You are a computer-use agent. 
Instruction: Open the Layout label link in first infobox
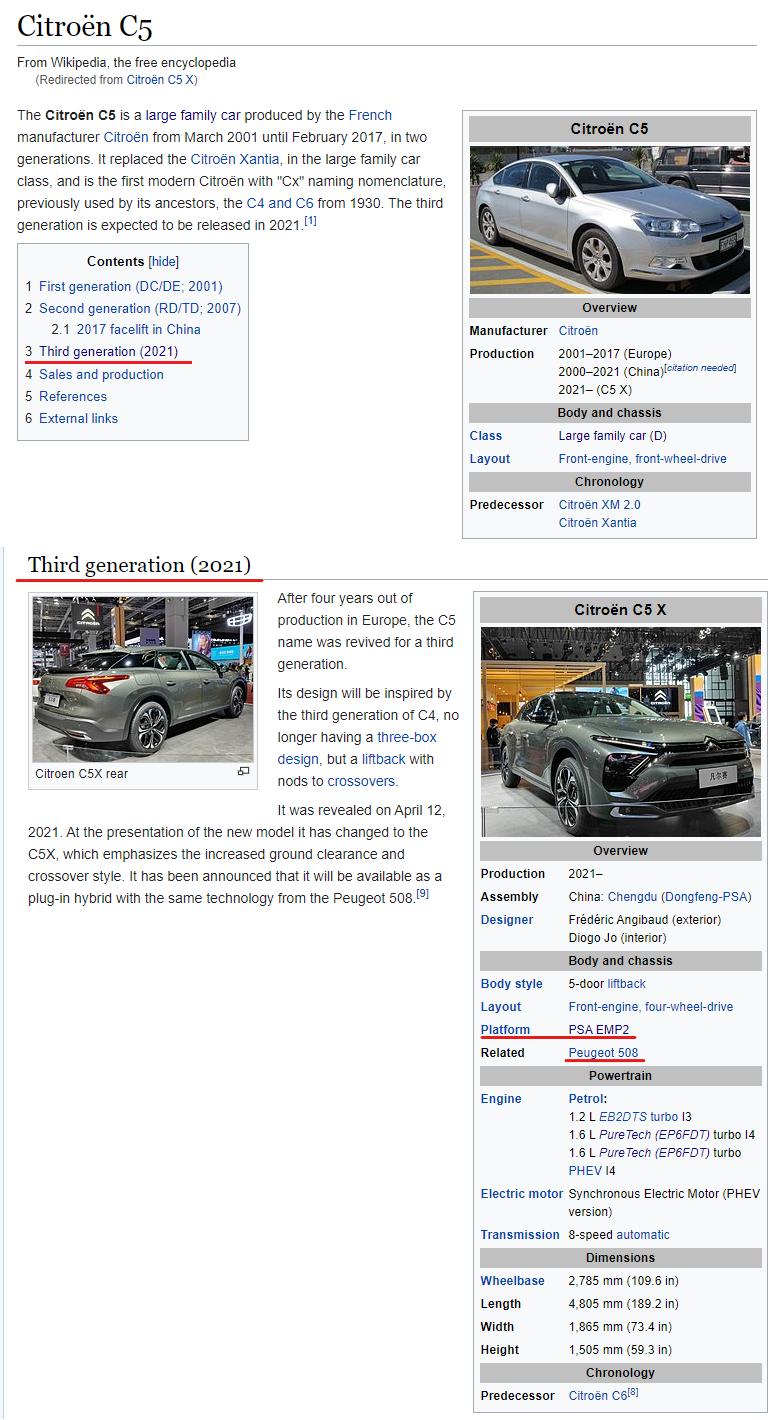[x=490, y=459]
